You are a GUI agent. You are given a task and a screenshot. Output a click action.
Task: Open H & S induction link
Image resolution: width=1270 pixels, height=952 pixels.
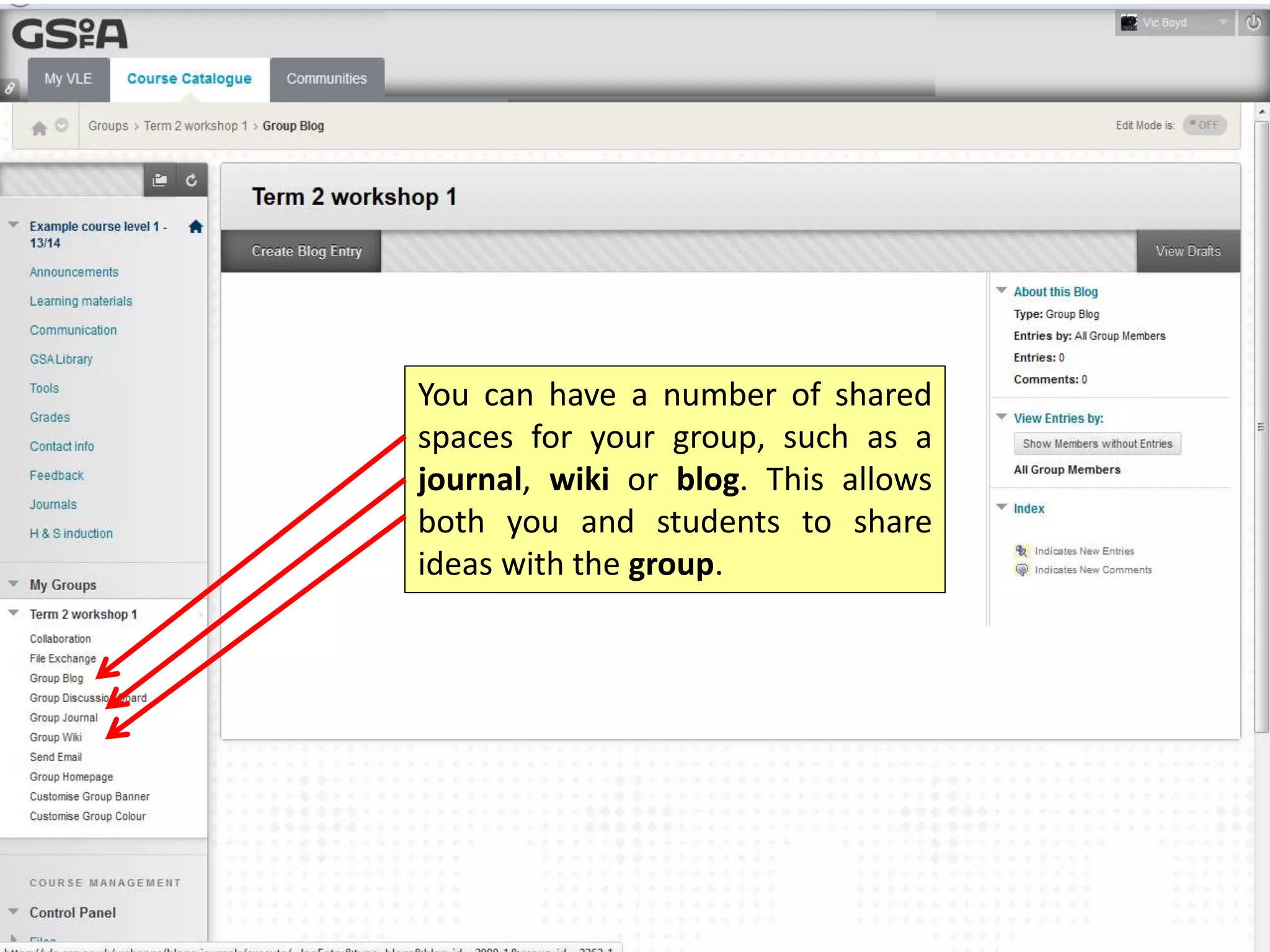coord(71,534)
